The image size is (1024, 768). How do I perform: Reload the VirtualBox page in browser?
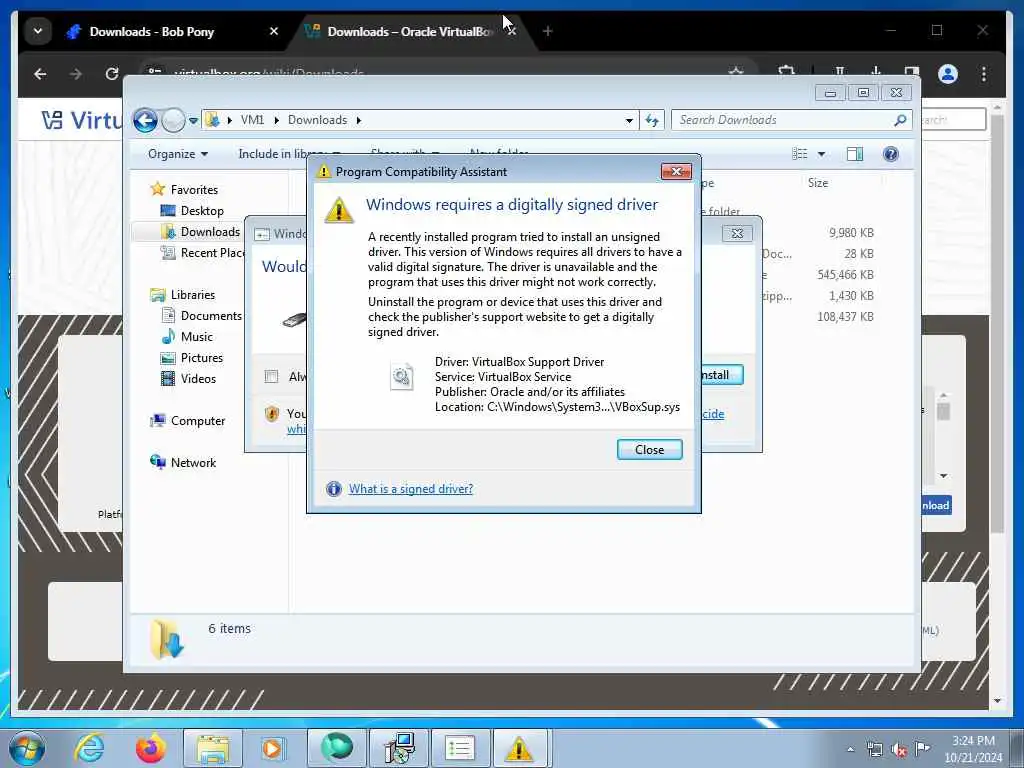[112, 74]
